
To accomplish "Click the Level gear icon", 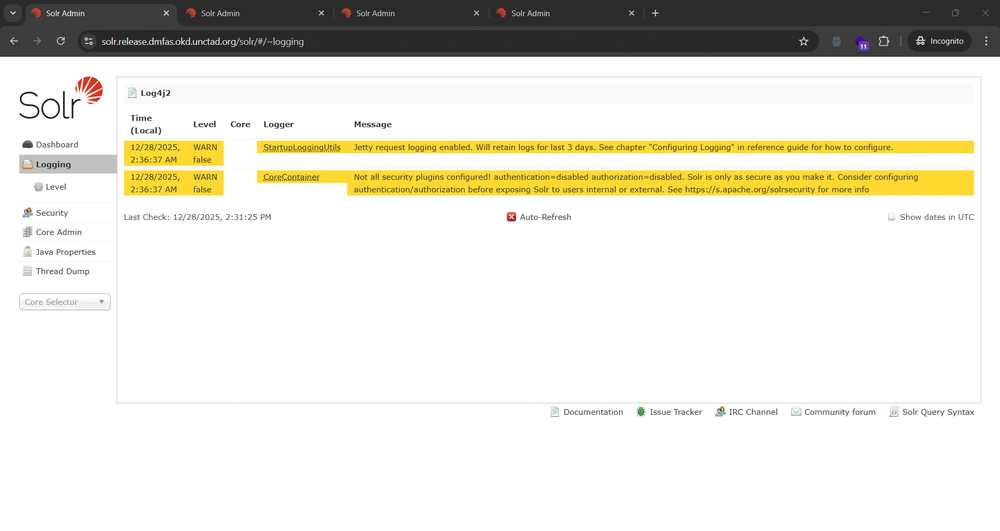I will [38, 187].
